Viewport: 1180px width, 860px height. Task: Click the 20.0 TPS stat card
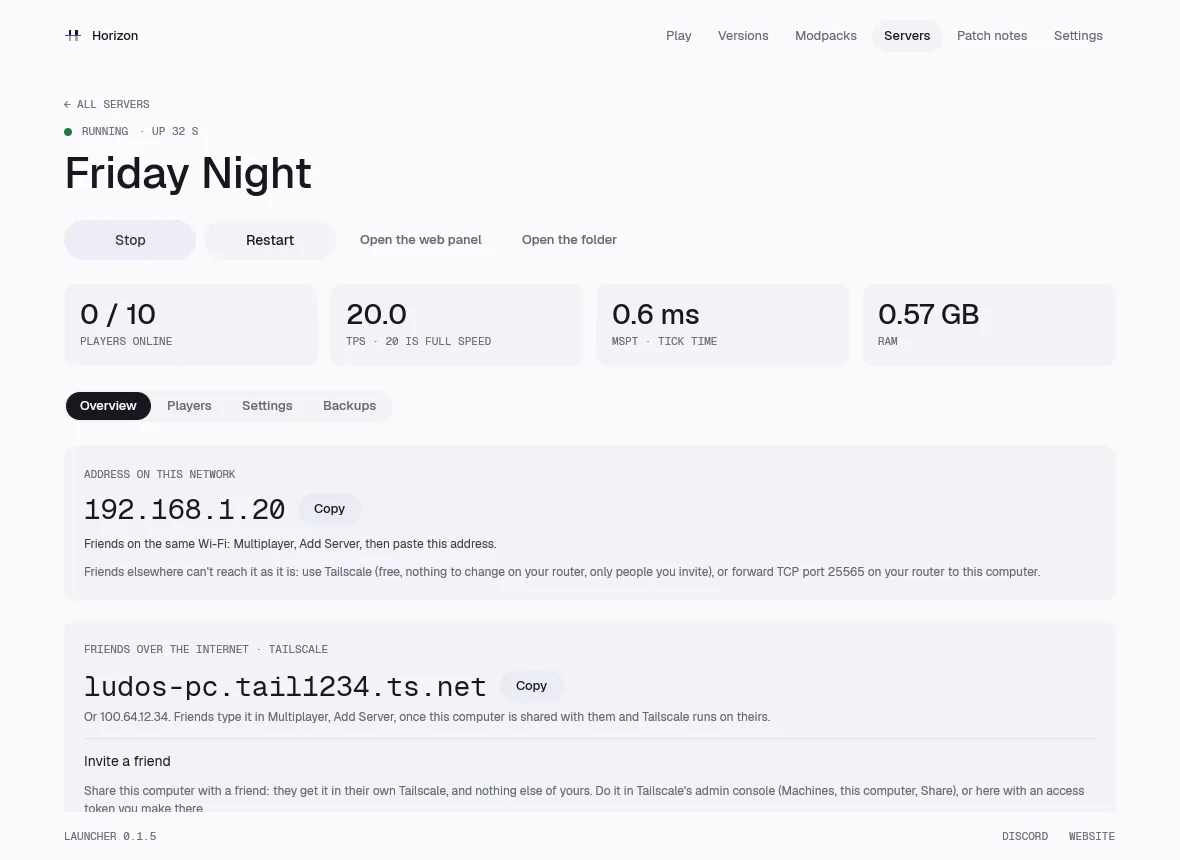click(x=457, y=325)
